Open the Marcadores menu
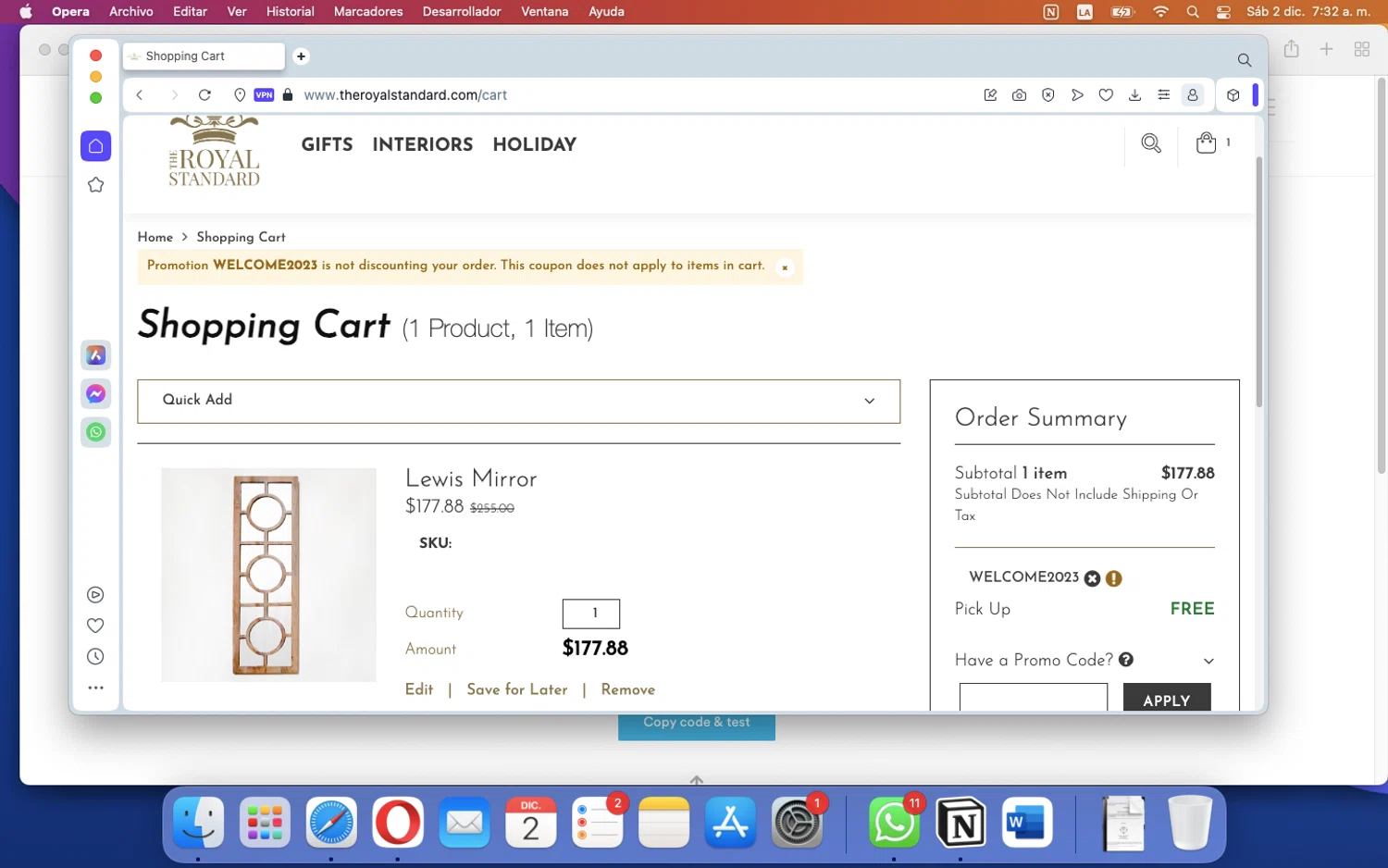Image resolution: width=1388 pixels, height=868 pixels. coord(368,11)
